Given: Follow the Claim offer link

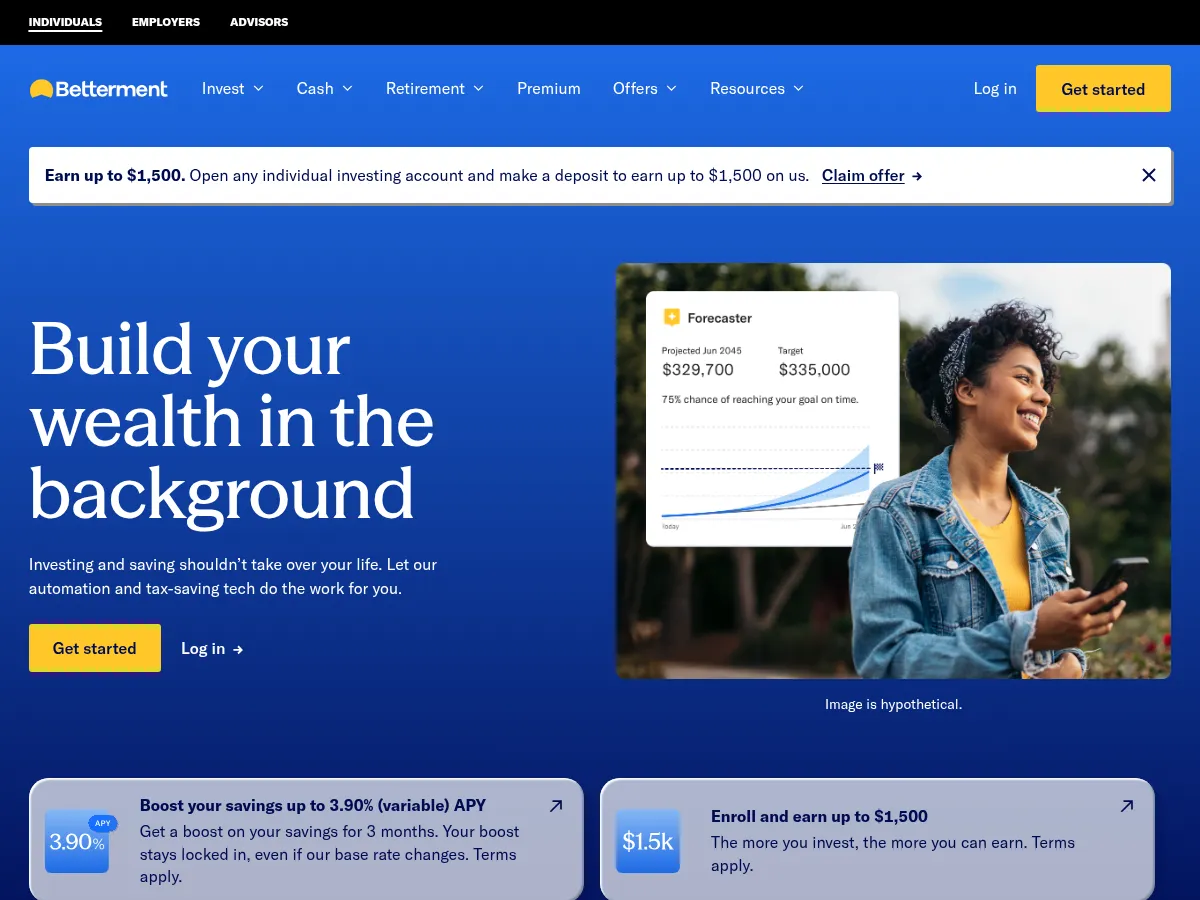Looking at the screenshot, I should coord(862,175).
